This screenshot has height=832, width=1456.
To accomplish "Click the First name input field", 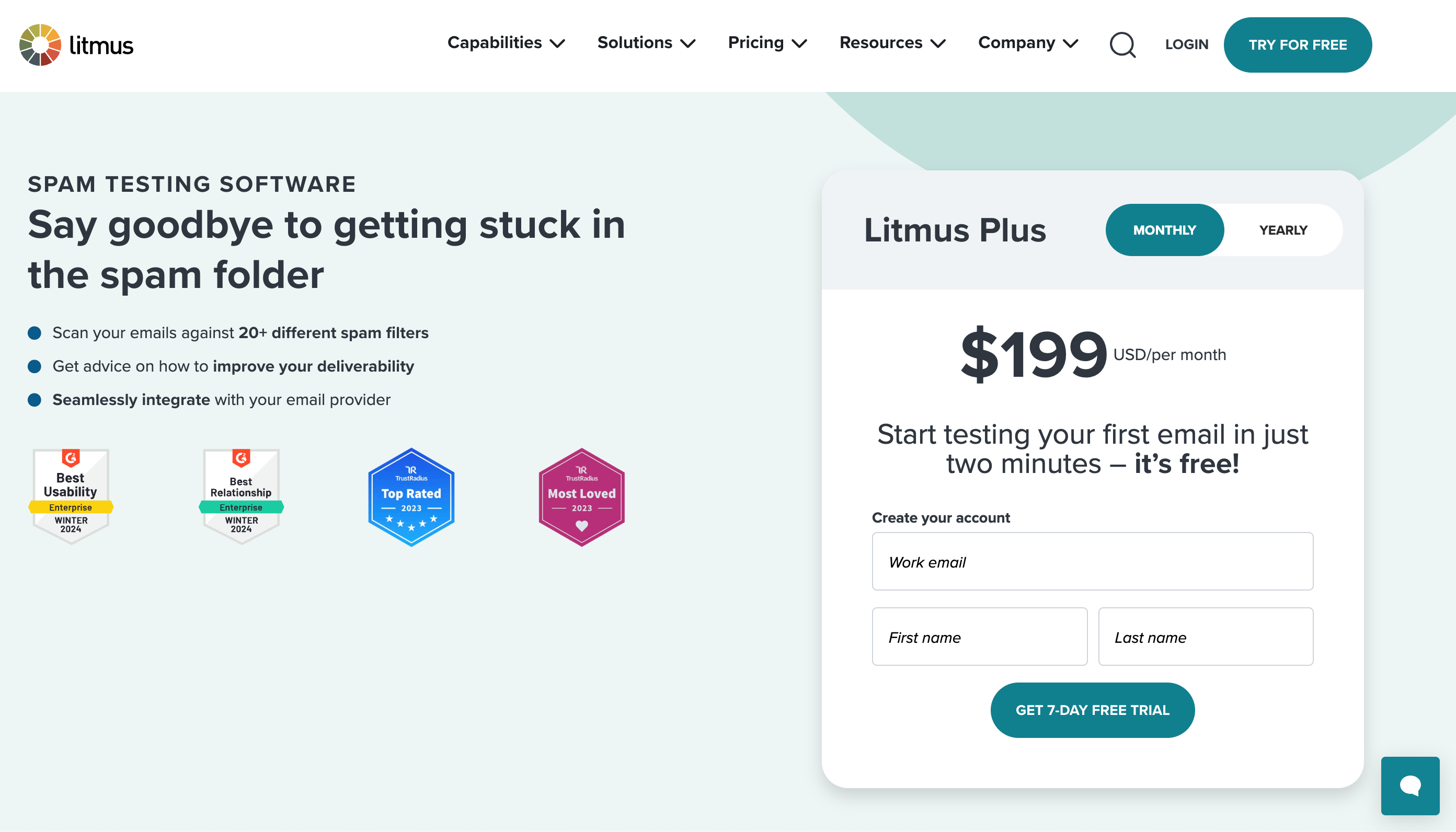I will pyautogui.click(x=979, y=637).
